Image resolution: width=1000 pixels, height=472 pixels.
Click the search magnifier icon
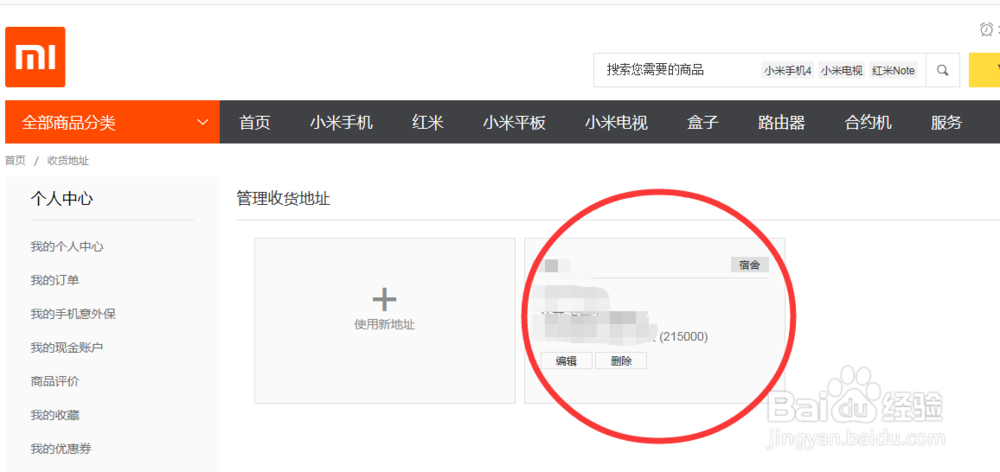point(943,70)
